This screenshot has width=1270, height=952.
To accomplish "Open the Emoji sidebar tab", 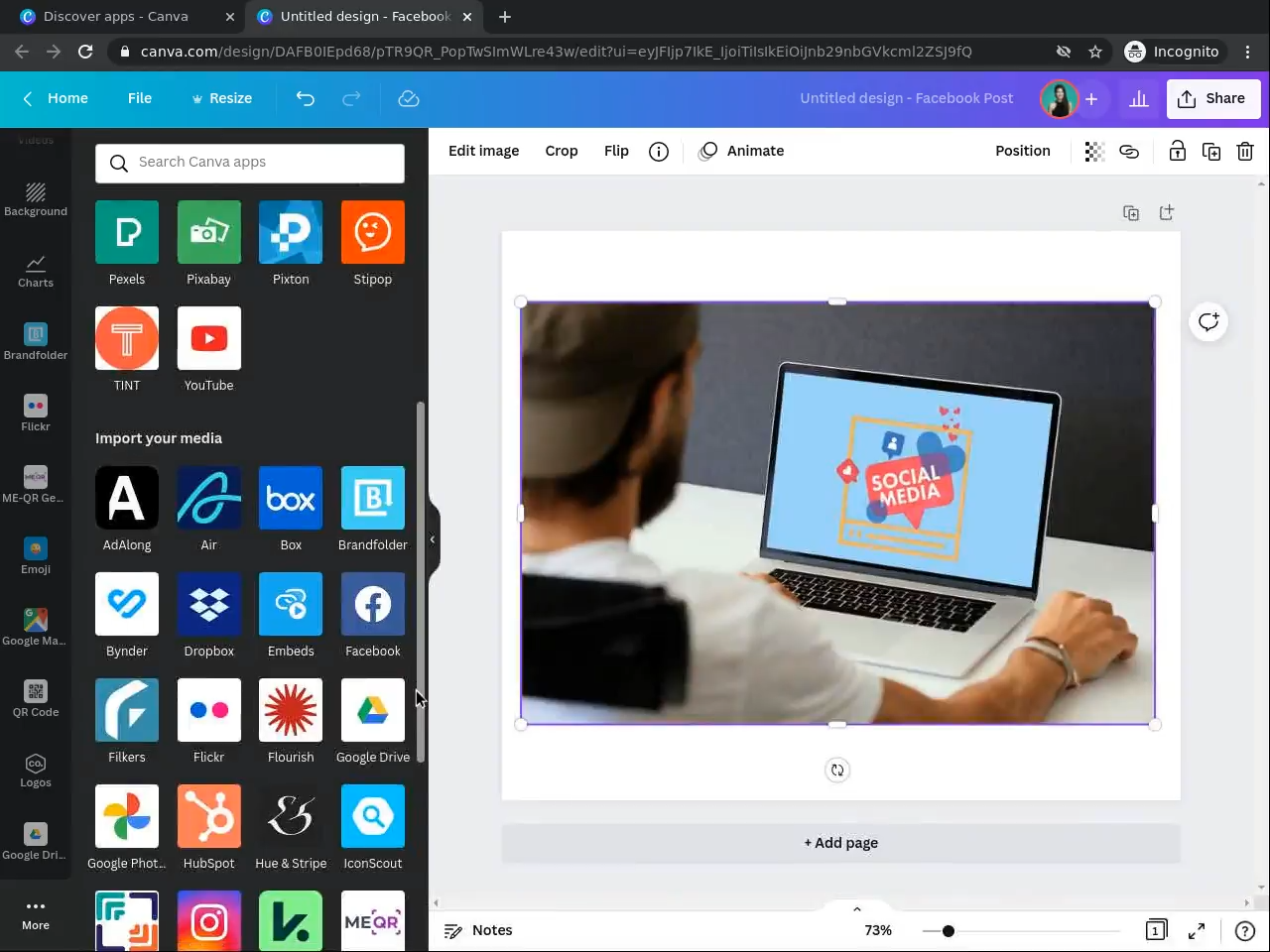I will (x=36, y=556).
